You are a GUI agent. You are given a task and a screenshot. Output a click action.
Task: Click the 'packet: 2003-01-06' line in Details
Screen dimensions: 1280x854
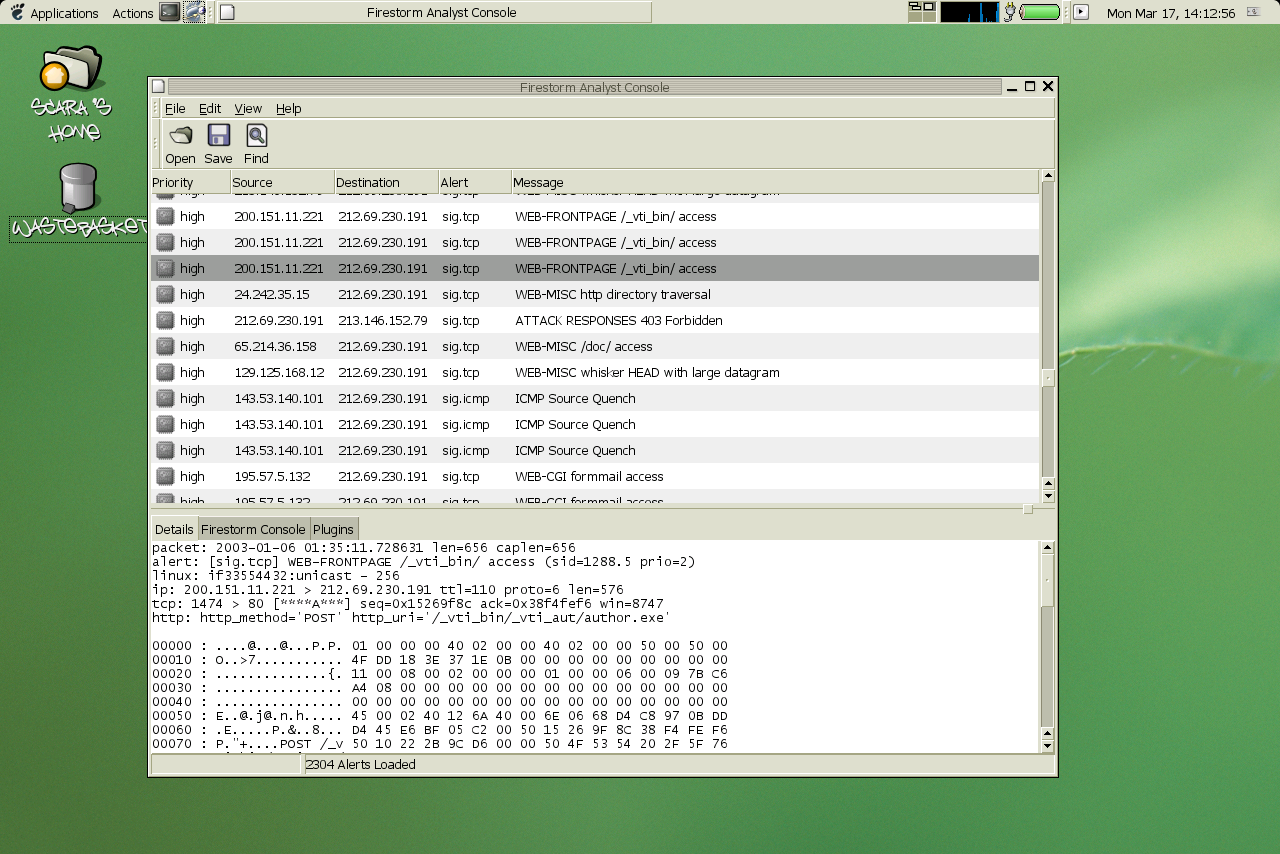pos(364,548)
